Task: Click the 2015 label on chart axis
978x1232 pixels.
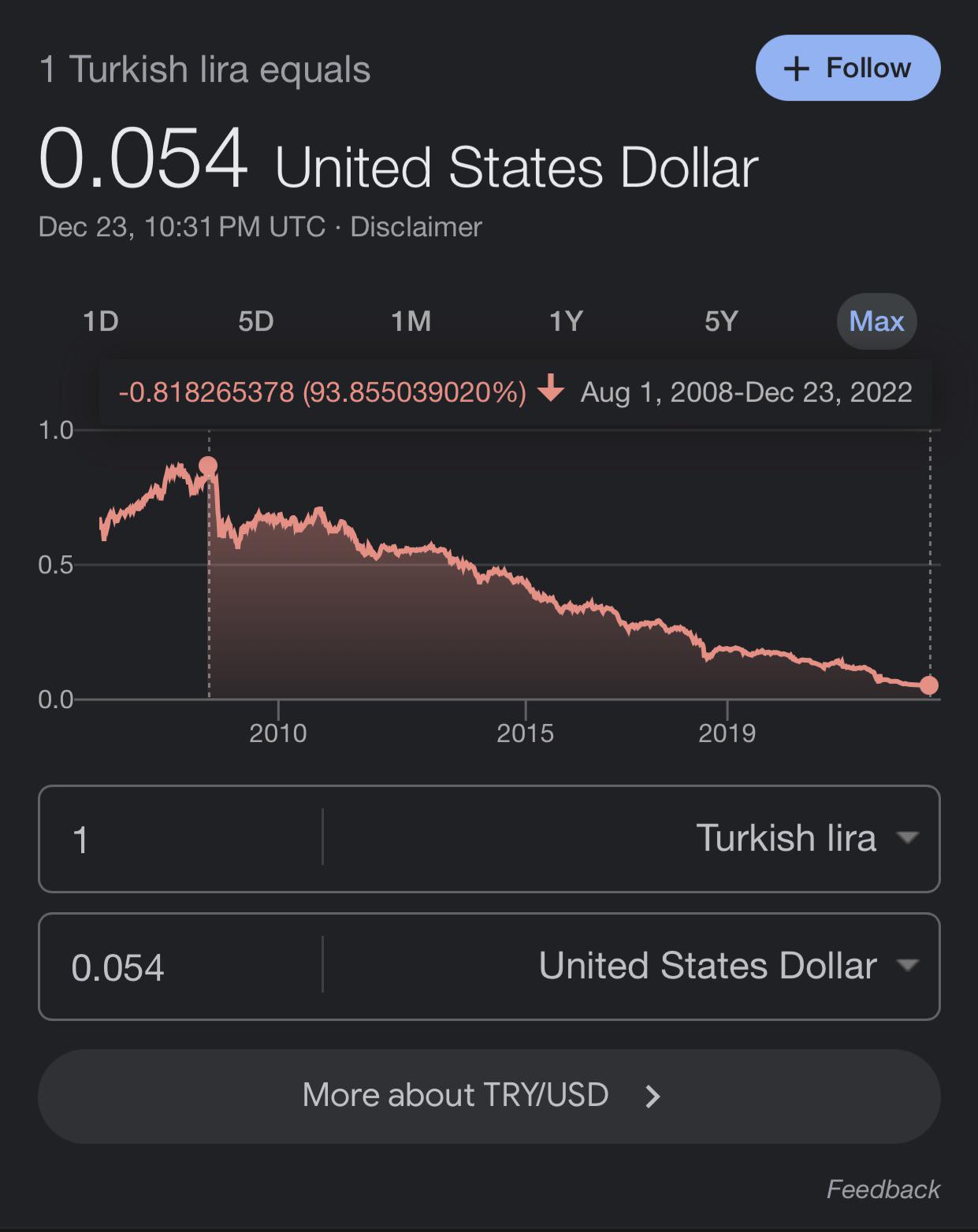Action: coord(525,733)
